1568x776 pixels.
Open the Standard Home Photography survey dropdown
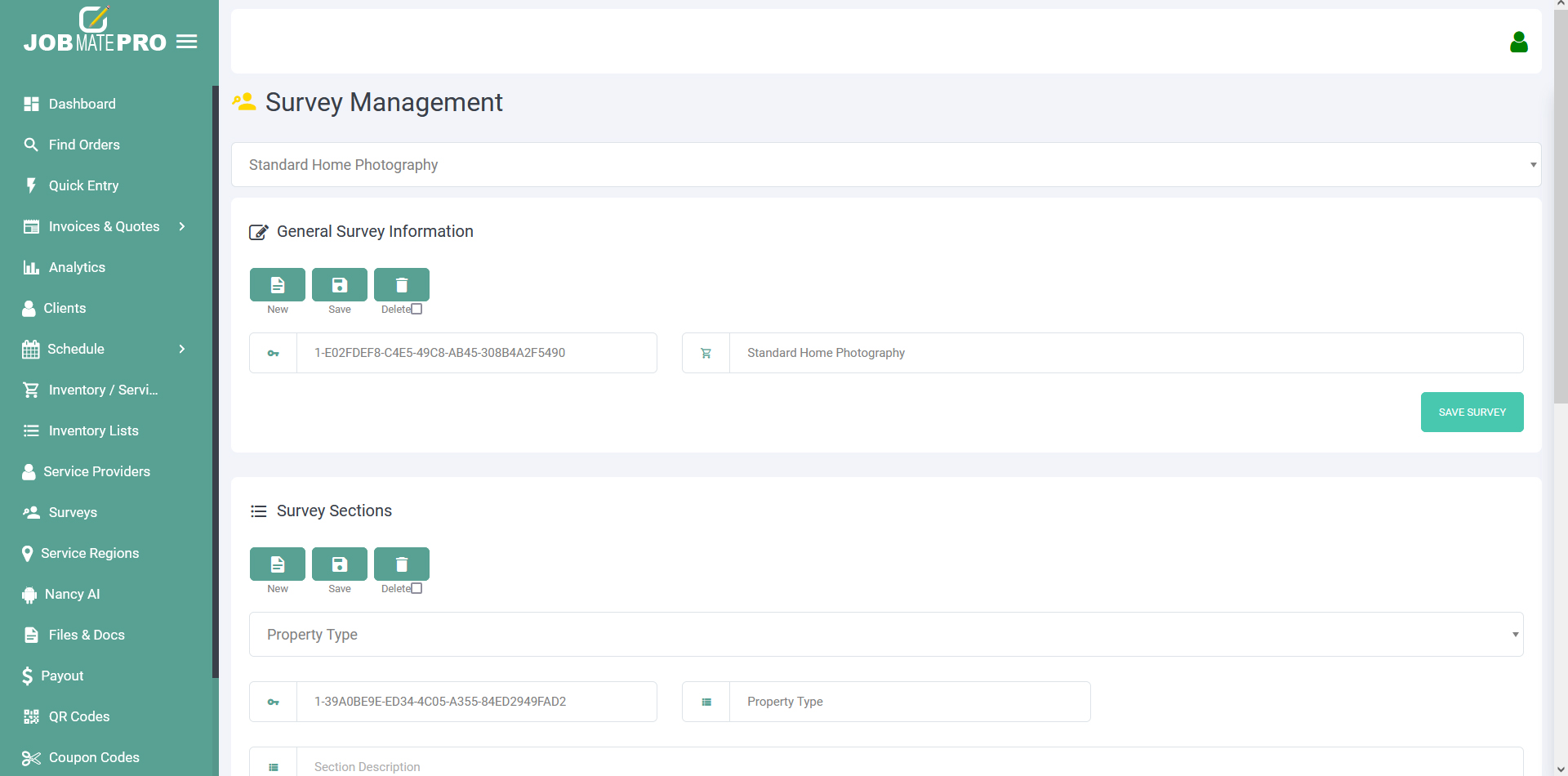[886, 165]
